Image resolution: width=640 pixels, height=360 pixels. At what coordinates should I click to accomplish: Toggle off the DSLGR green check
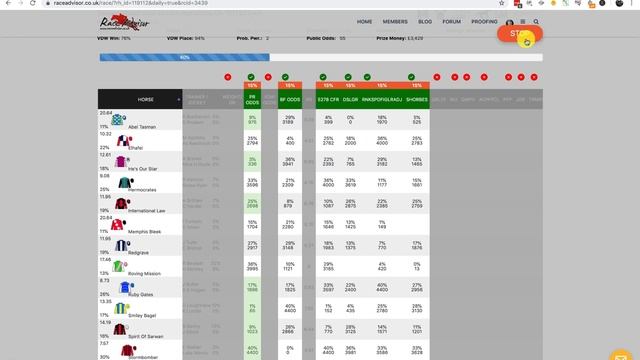point(348,77)
